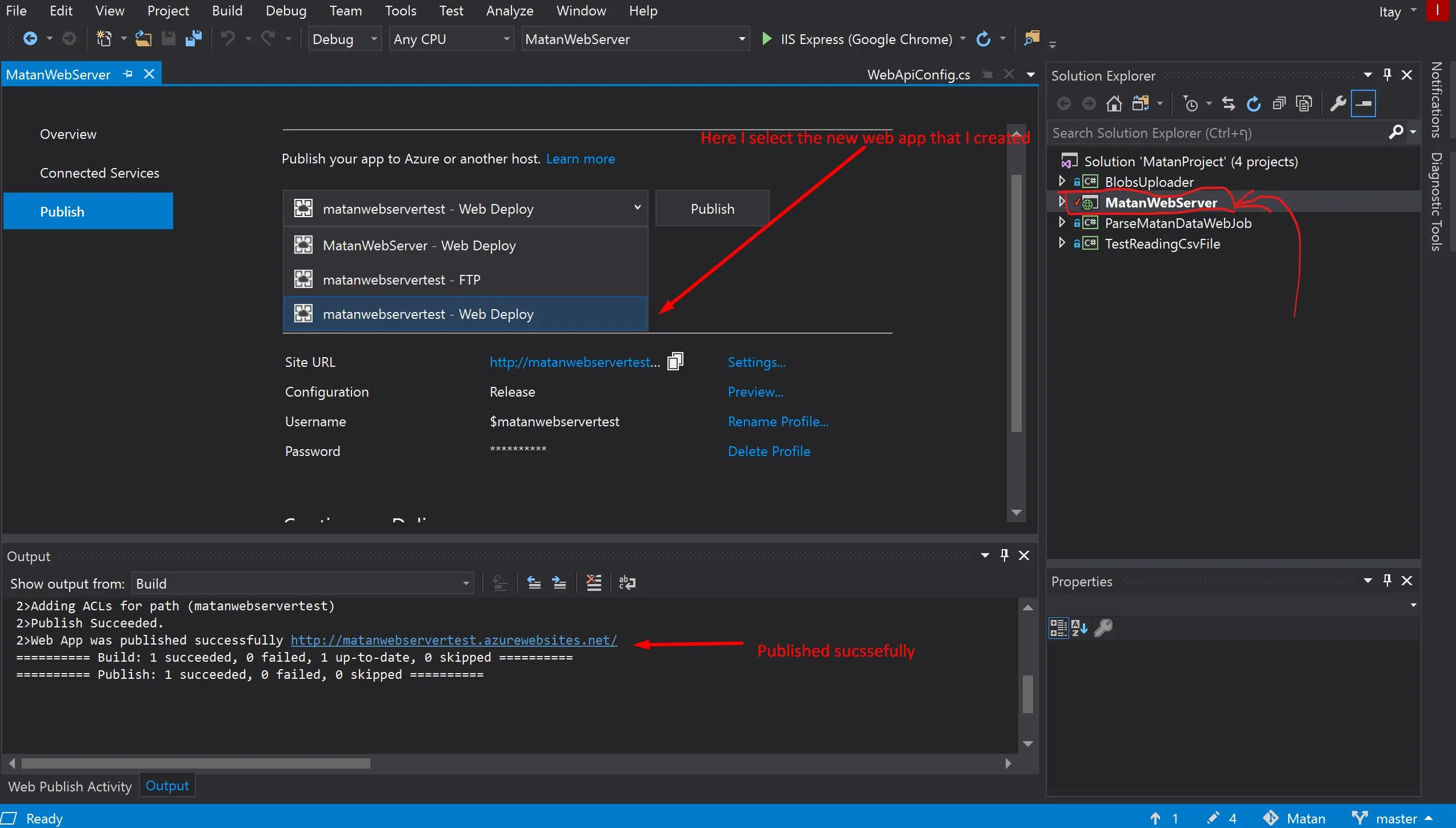This screenshot has height=828, width=1456.
Task: Open Properties via the wrench icon in Solution Explorer
Action: pos(1338,104)
